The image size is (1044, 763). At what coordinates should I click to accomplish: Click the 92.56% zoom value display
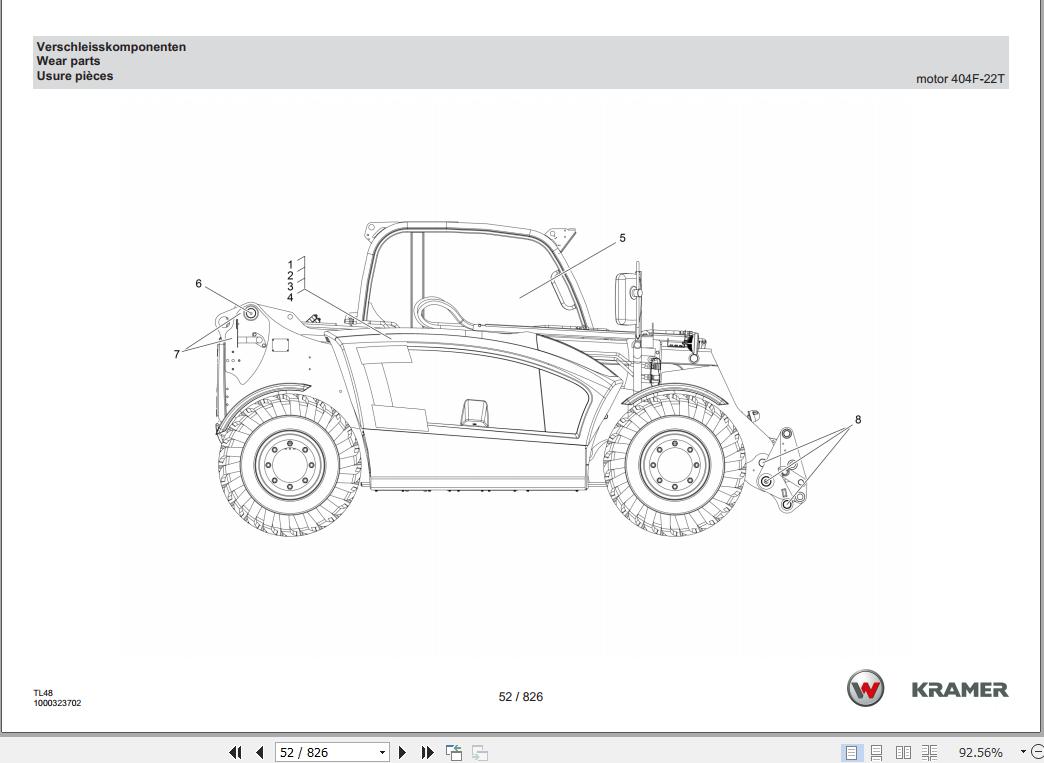point(983,752)
